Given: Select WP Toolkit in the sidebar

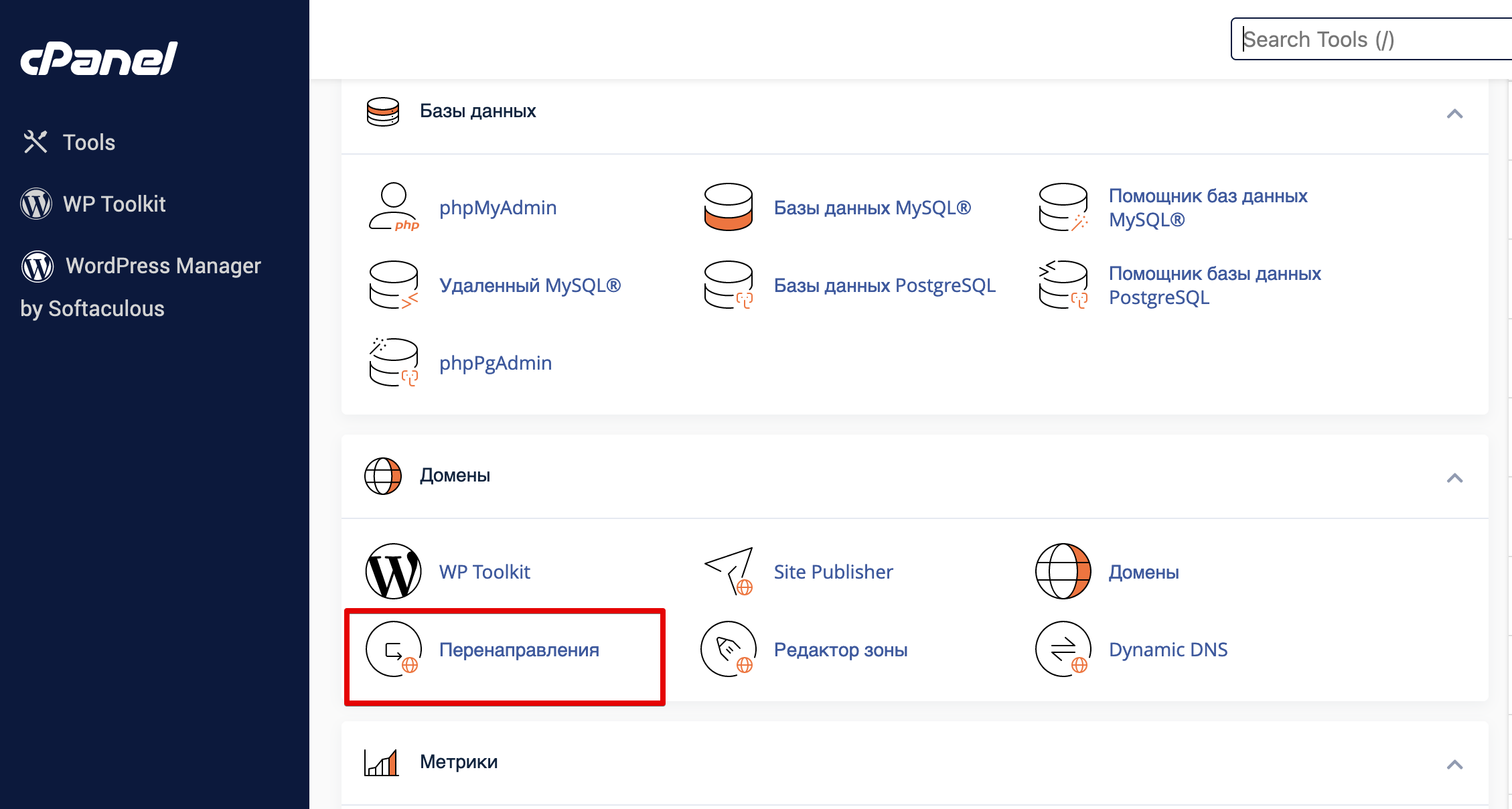Looking at the screenshot, I should pyautogui.click(x=114, y=204).
